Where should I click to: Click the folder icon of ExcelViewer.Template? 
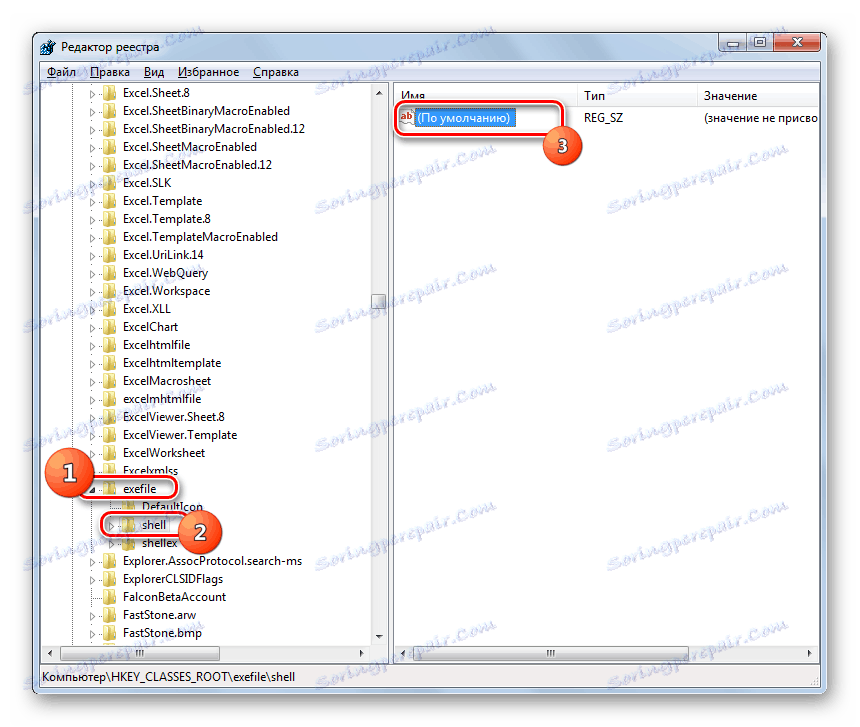[110, 435]
